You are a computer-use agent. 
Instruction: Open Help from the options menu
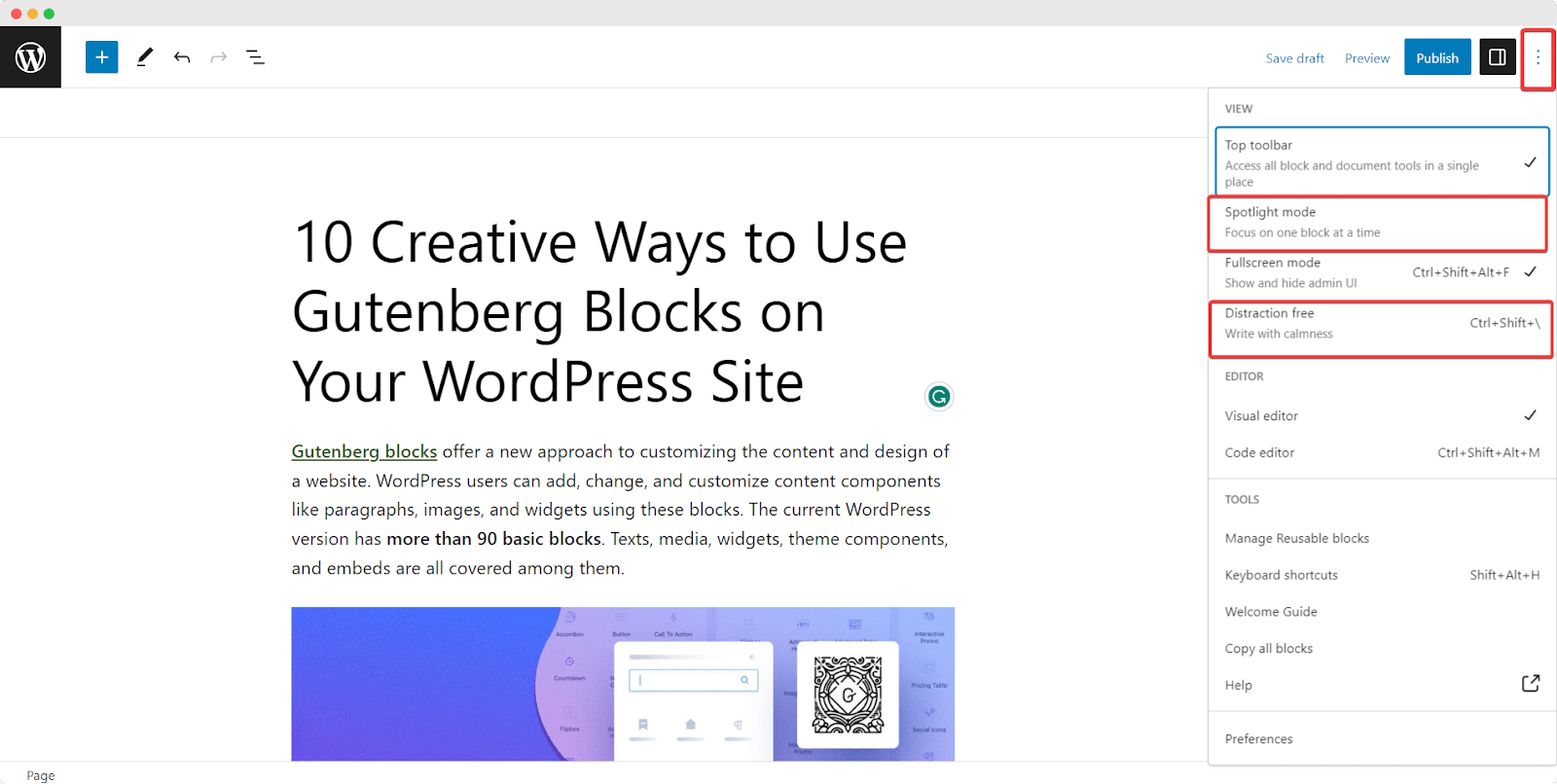click(1382, 685)
